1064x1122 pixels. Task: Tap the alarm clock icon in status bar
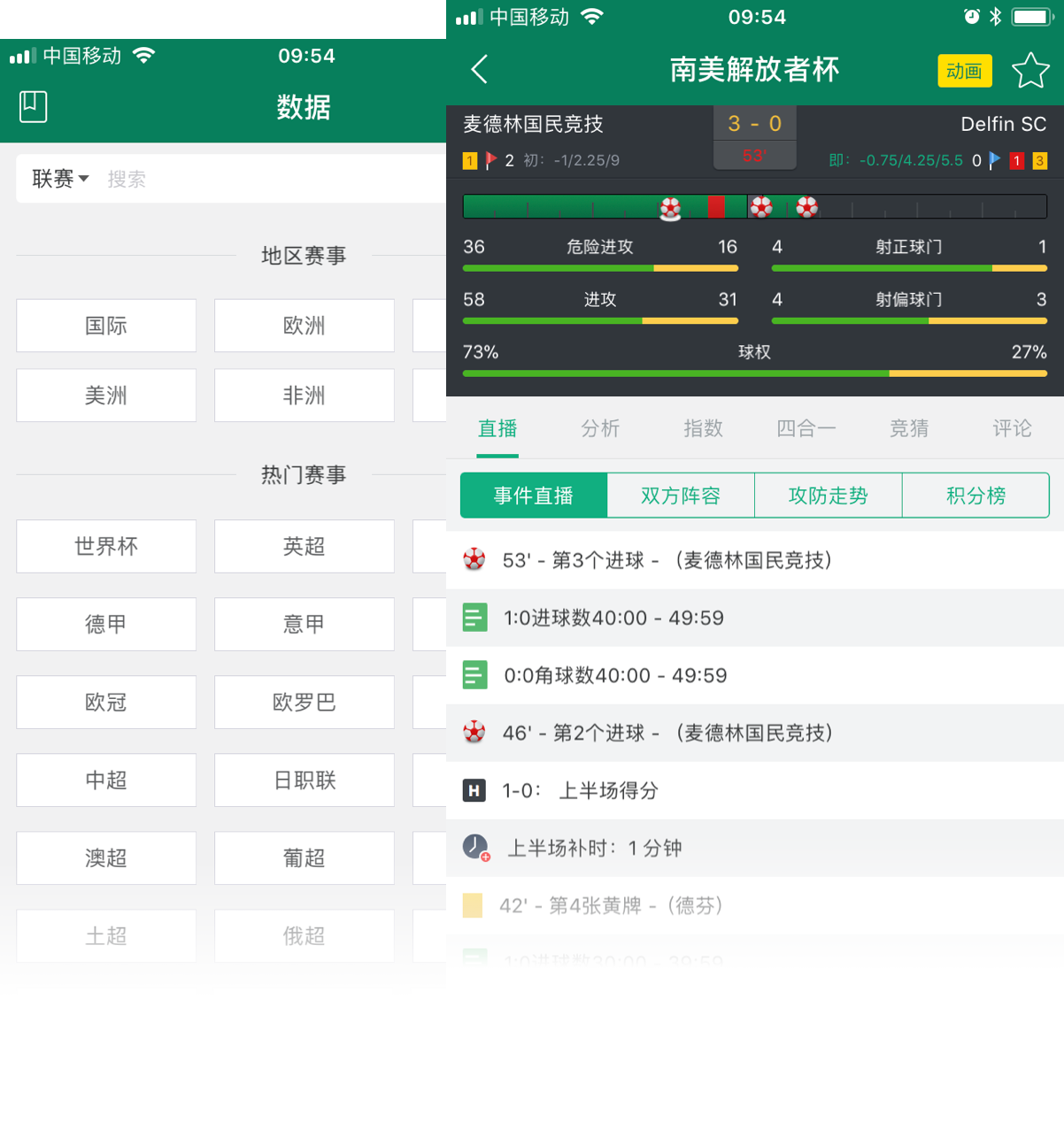(972, 17)
